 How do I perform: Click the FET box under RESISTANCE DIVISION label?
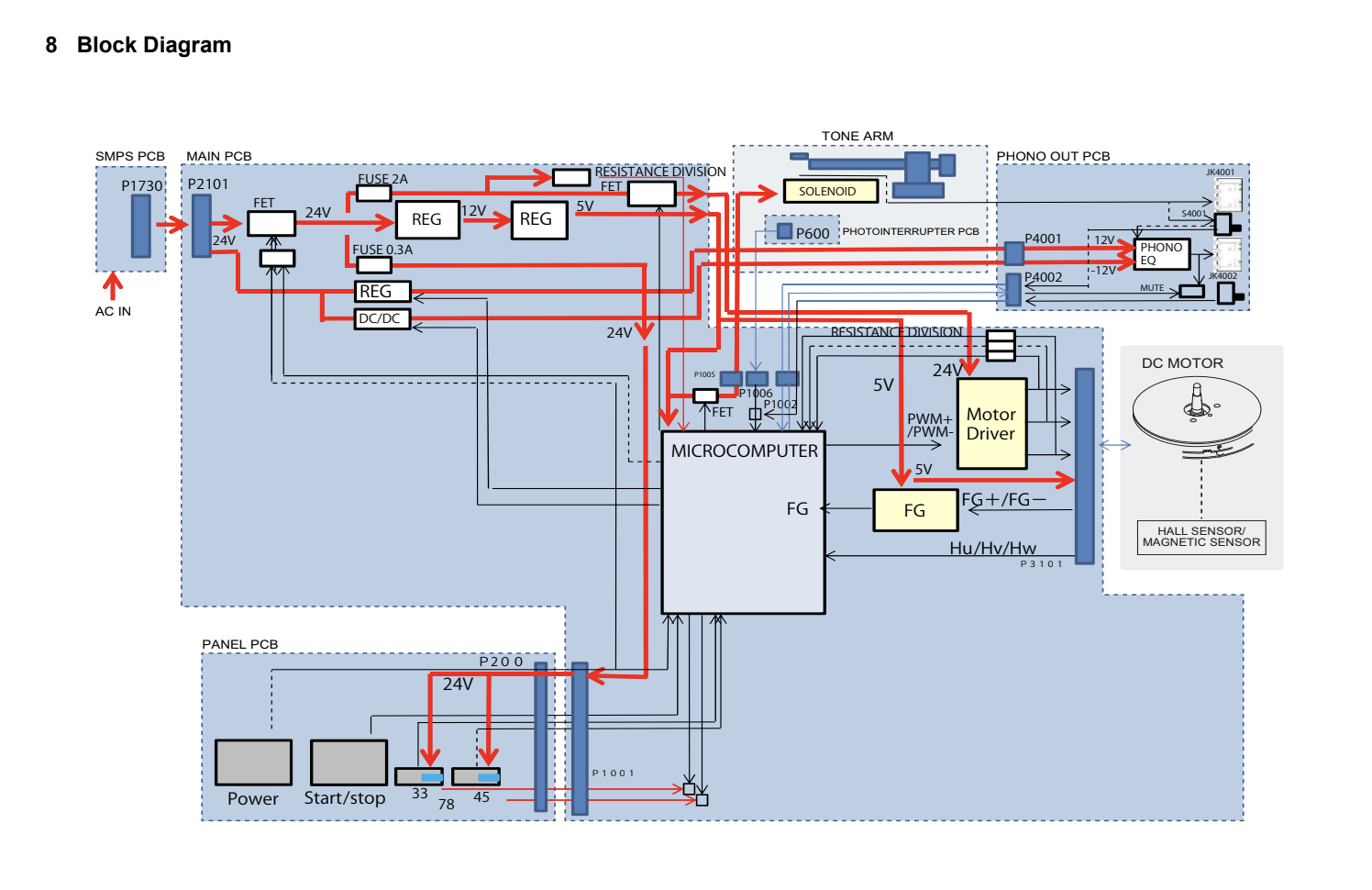tap(652, 194)
